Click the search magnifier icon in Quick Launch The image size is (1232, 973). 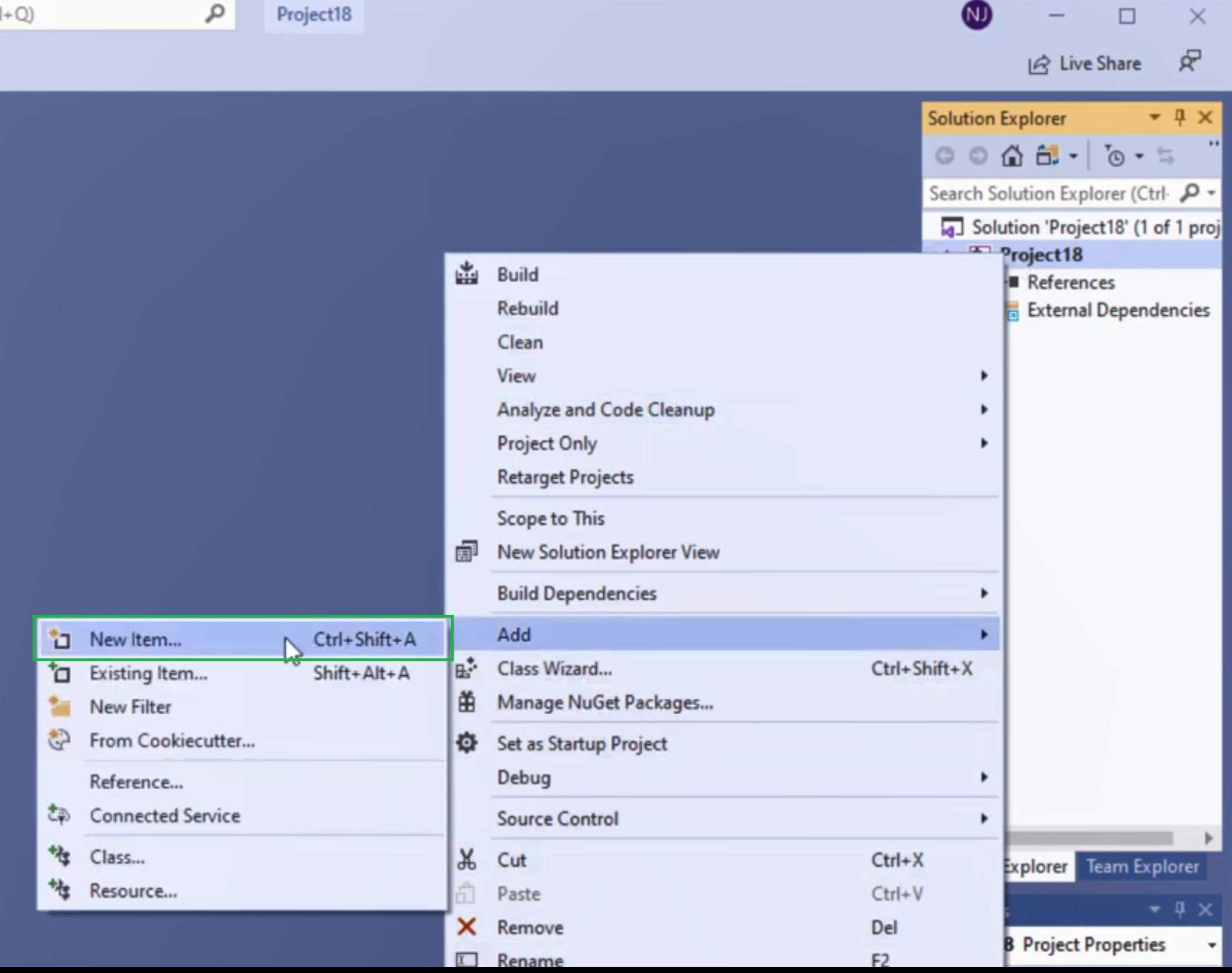[x=215, y=14]
